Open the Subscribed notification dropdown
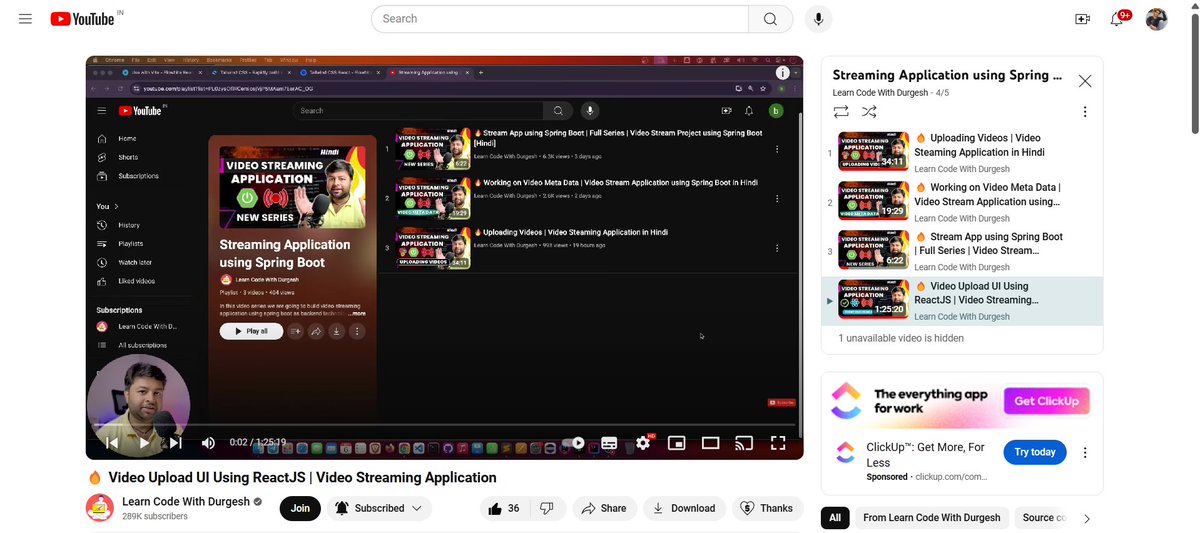This screenshot has width=1200, height=533. [378, 508]
